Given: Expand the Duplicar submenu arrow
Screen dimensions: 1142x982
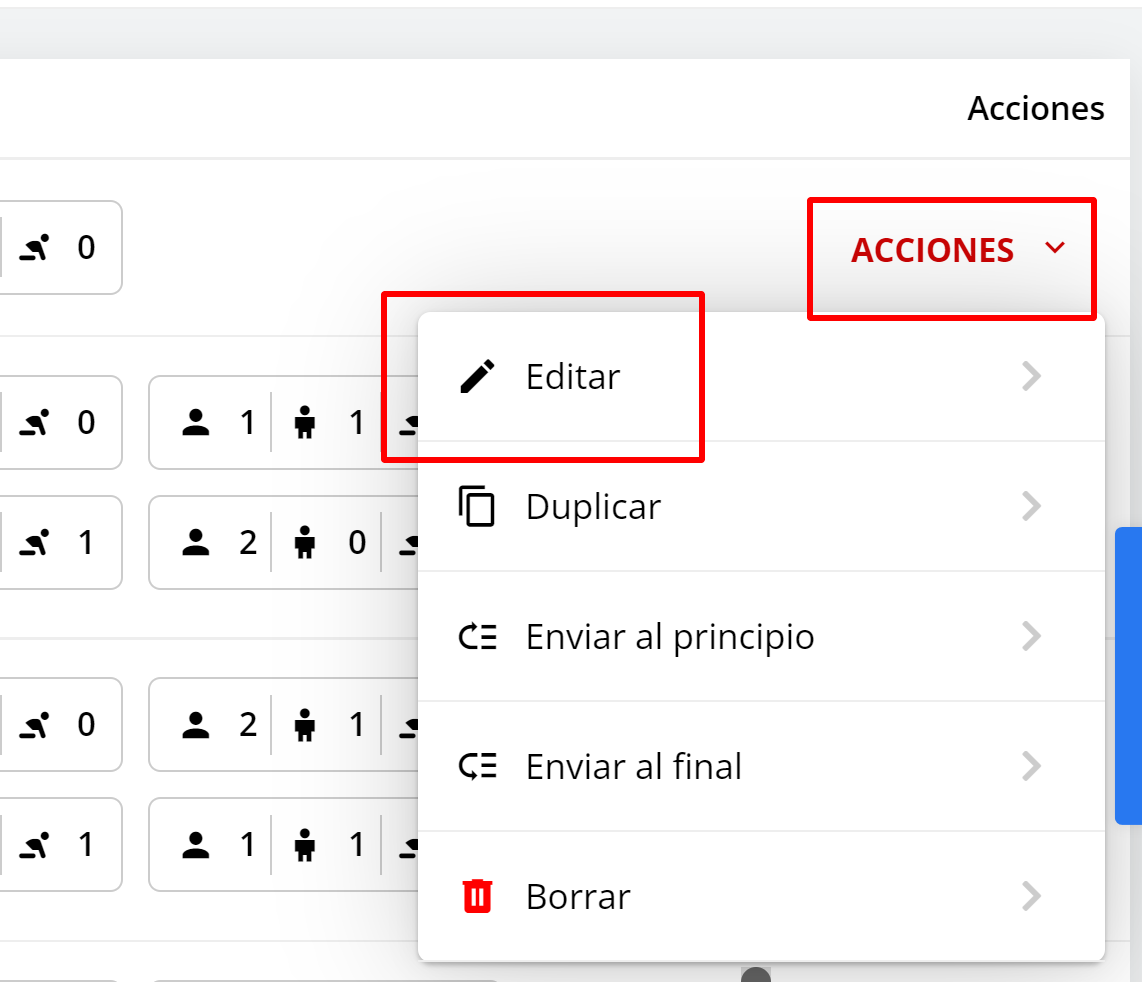Looking at the screenshot, I should (1031, 506).
